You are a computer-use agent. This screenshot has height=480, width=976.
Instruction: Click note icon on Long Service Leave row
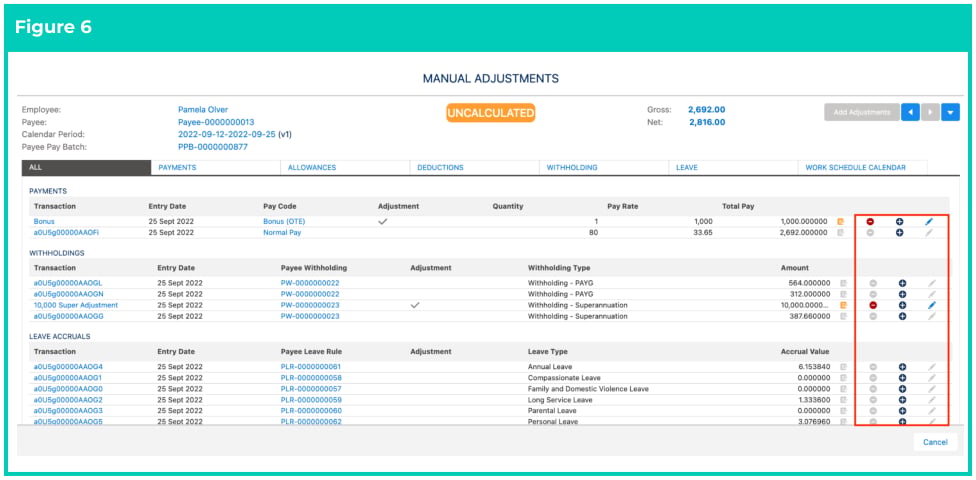(843, 400)
